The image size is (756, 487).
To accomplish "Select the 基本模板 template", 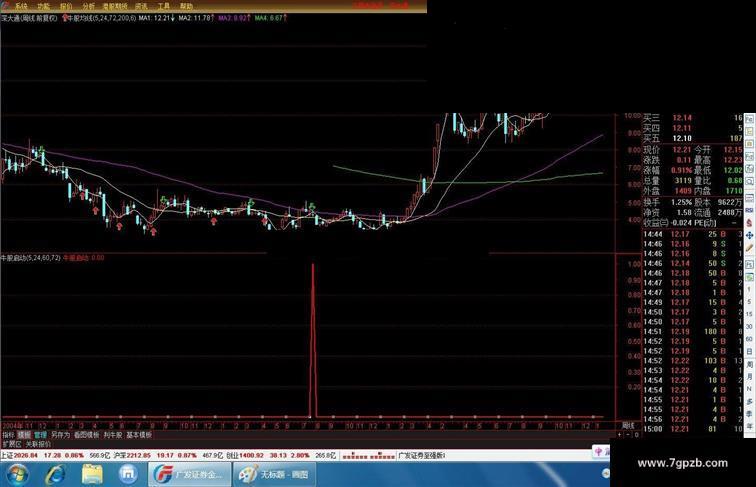I will pyautogui.click(x=139, y=435).
